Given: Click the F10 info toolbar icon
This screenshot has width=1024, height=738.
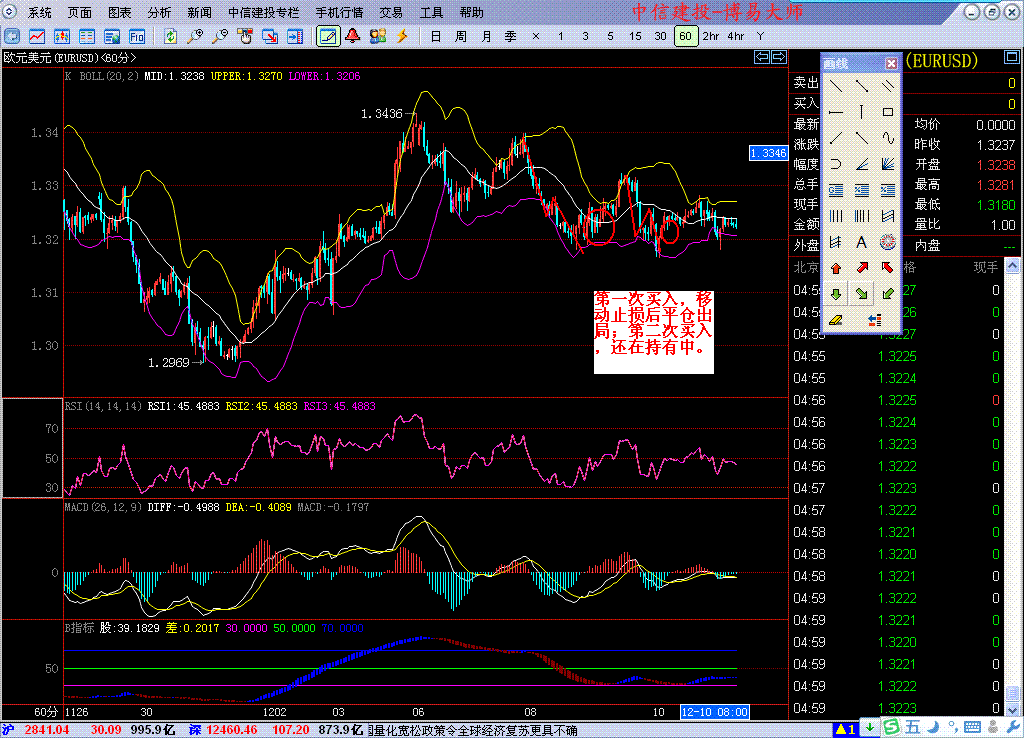Looking at the screenshot, I should [x=136, y=37].
